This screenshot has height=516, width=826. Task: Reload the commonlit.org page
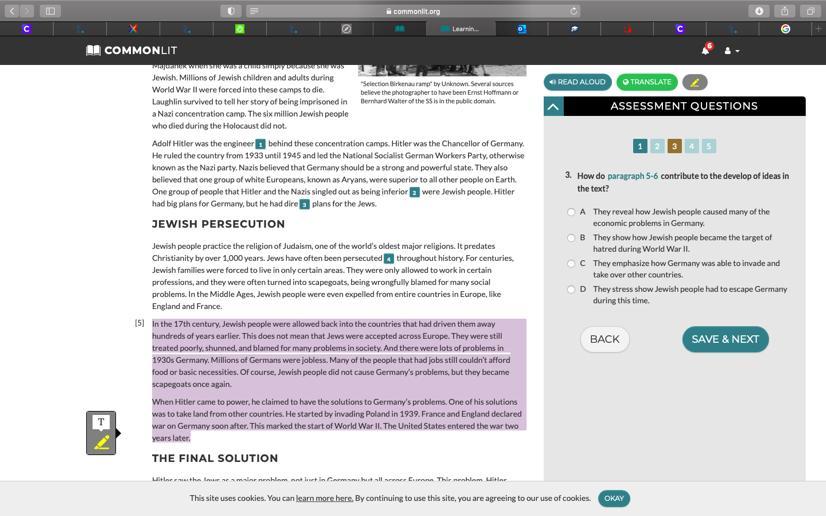574,11
